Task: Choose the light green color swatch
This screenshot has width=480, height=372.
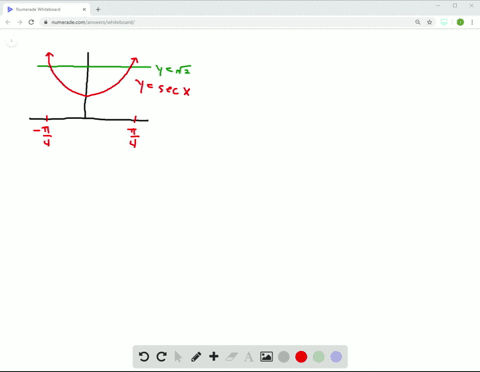Action: point(319,357)
